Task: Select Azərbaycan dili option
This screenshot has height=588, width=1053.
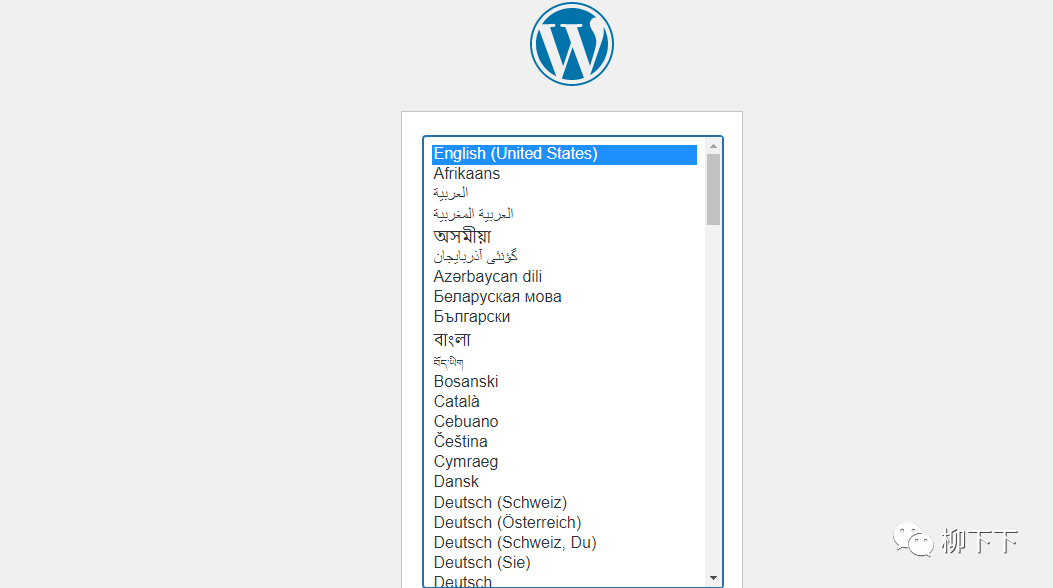Action: point(488,277)
